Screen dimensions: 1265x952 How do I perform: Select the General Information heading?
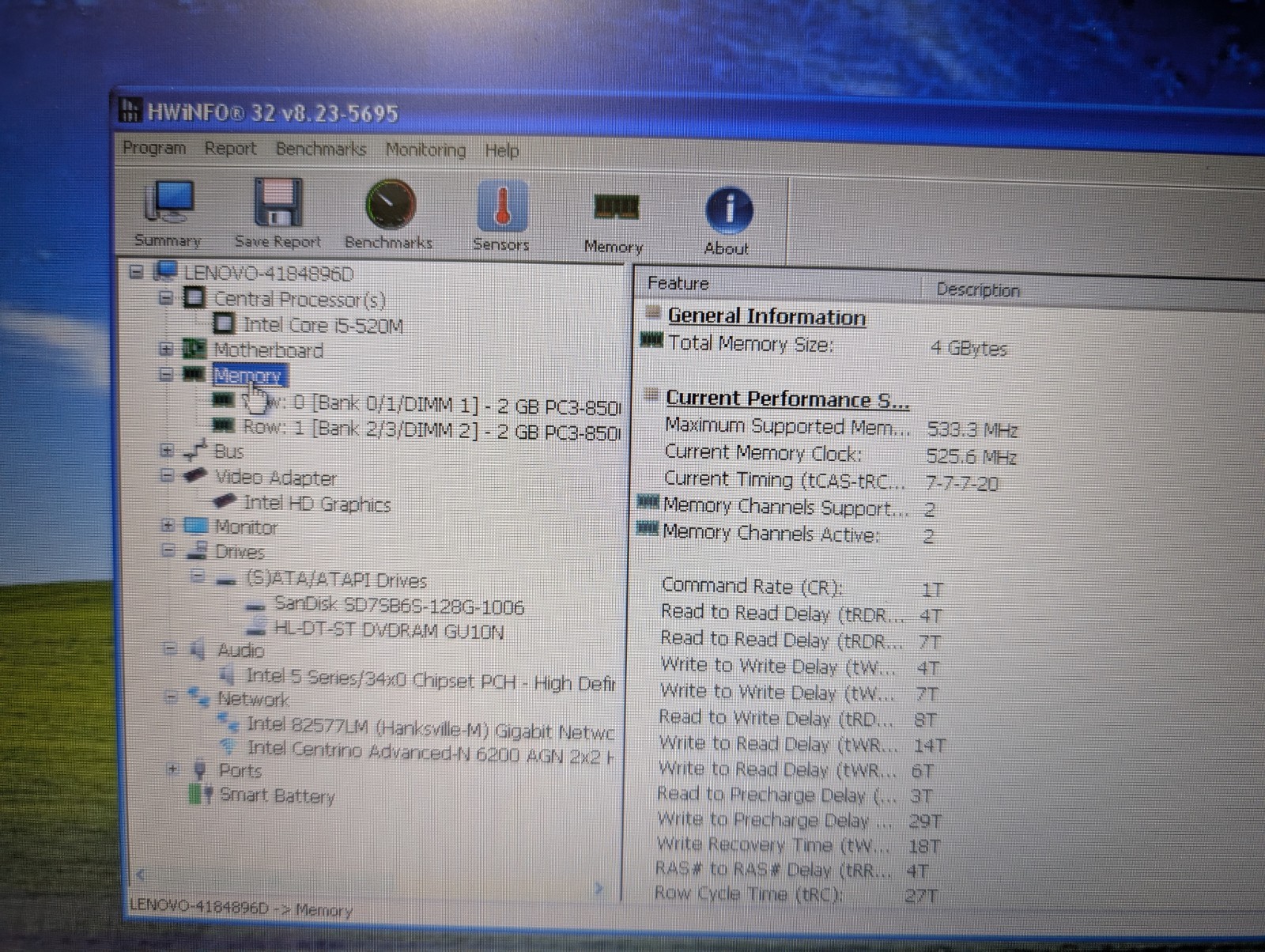[x=766, y=316]
